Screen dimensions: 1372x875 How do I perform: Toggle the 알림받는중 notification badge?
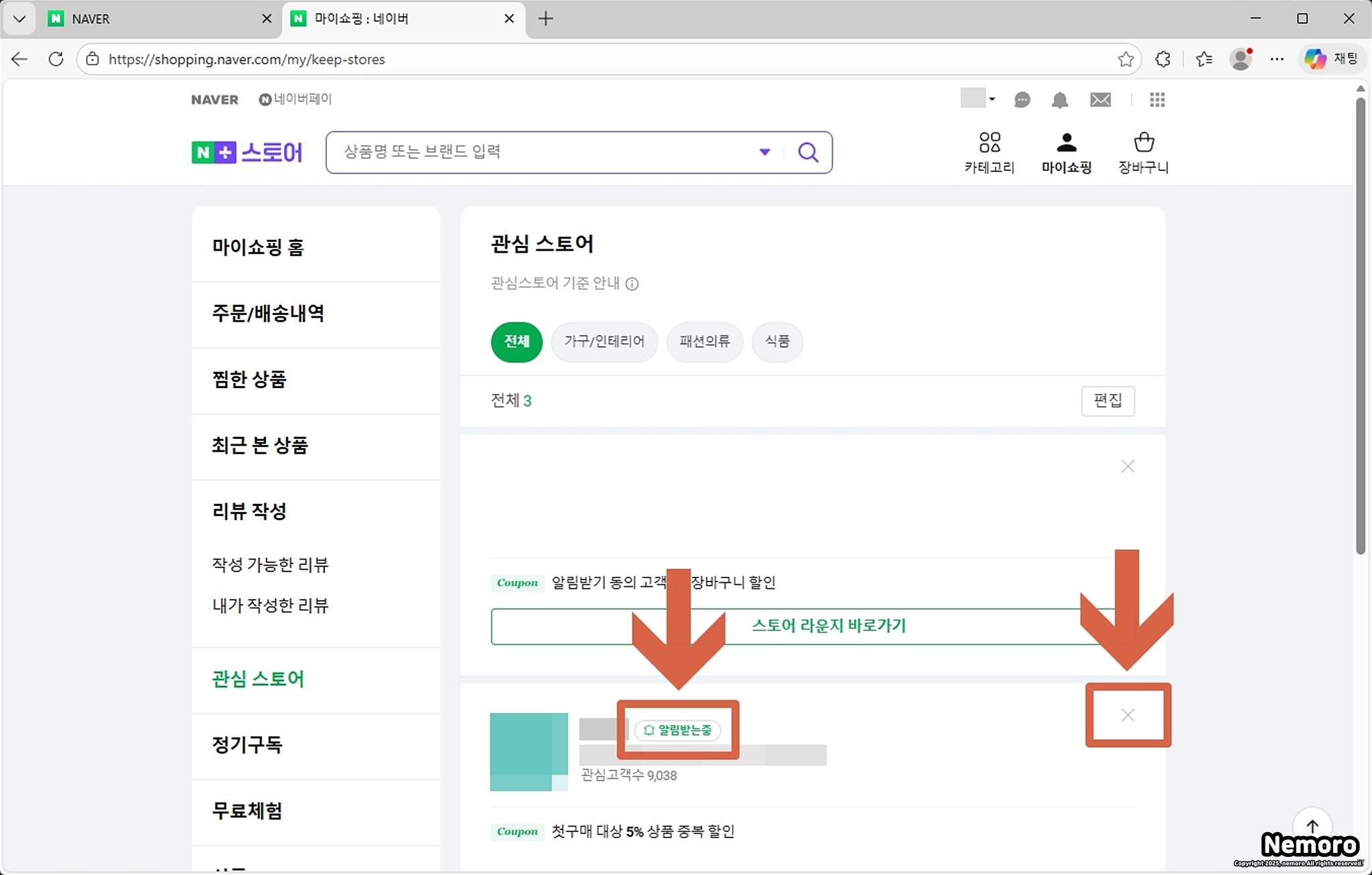[677, 730]
